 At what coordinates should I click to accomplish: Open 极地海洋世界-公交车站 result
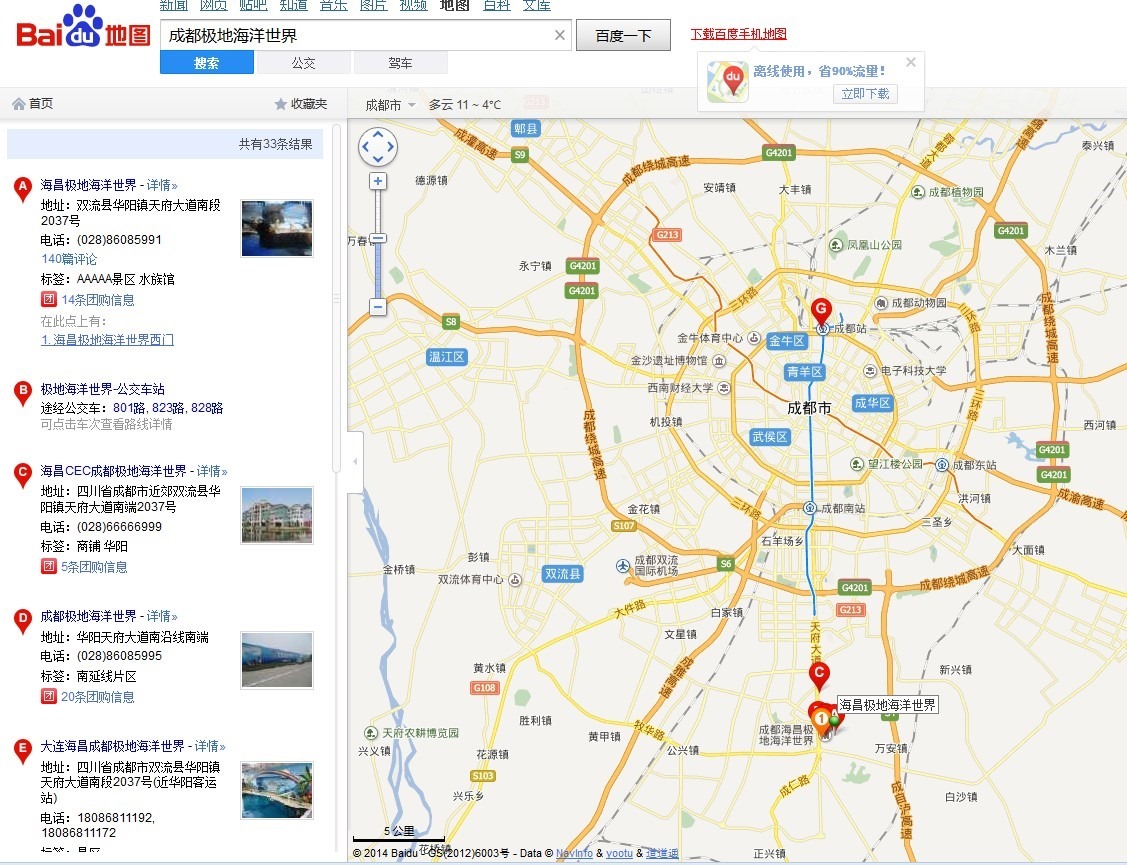(103, 389)
